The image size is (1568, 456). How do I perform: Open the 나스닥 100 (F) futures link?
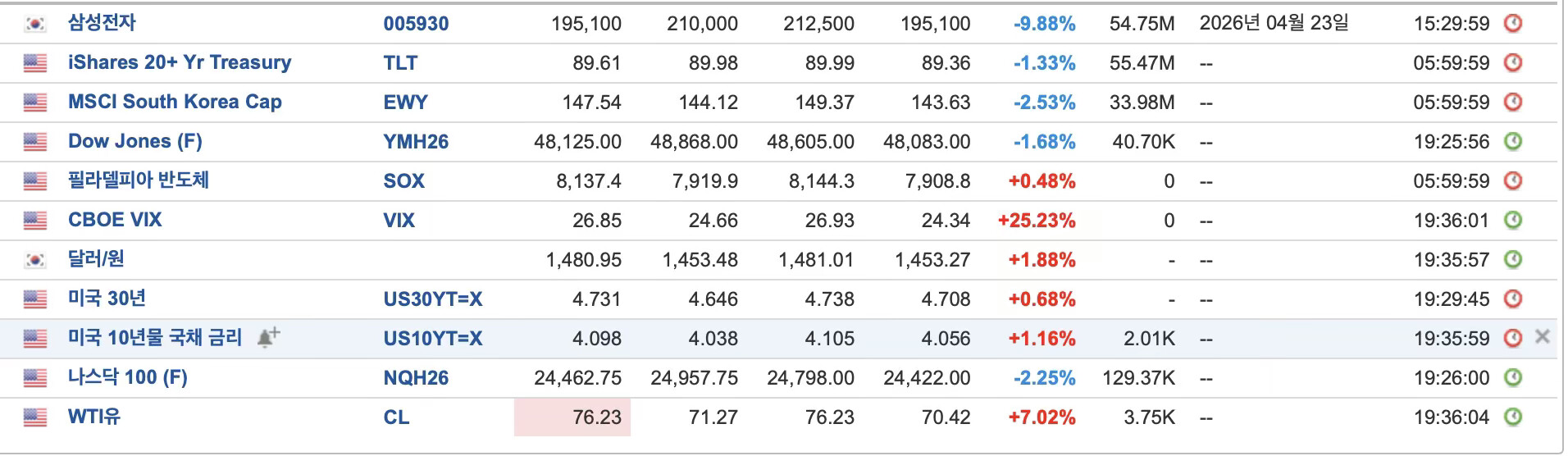coord(128,377)
